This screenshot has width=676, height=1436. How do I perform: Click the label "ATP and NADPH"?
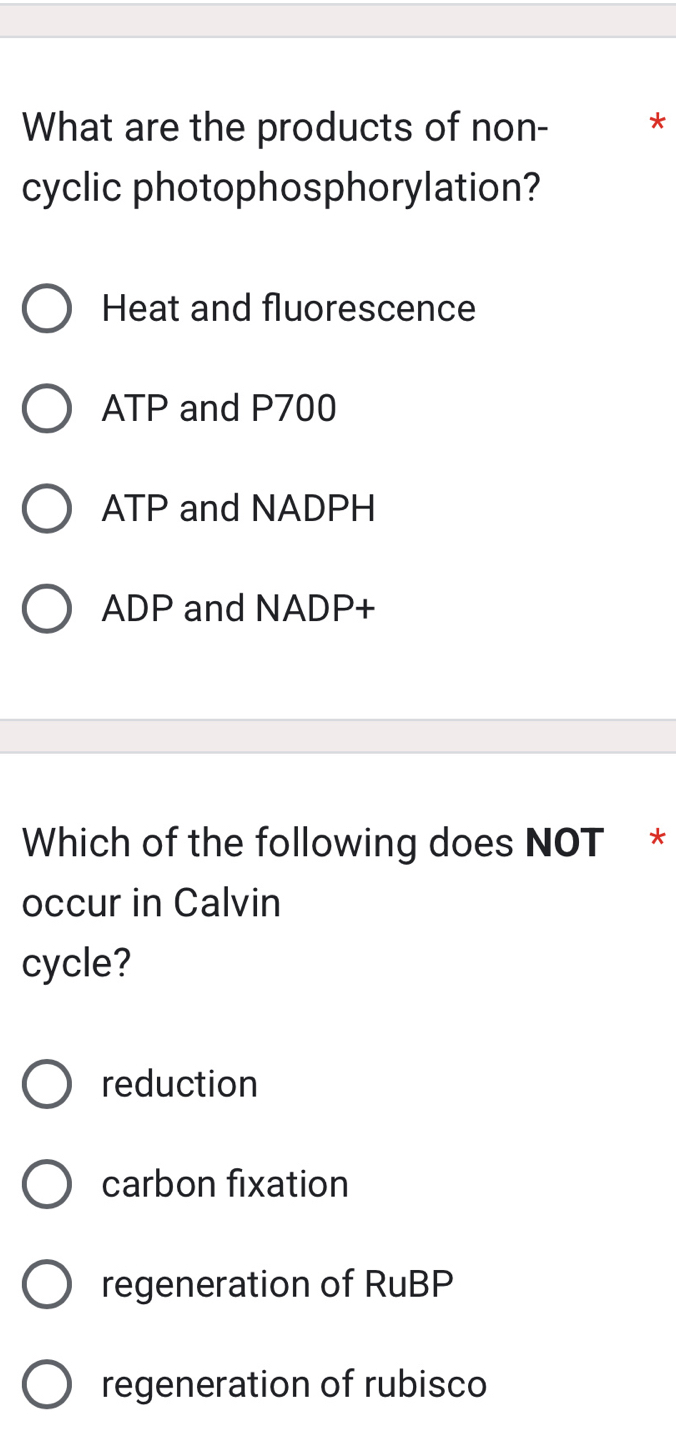point(238,509)
